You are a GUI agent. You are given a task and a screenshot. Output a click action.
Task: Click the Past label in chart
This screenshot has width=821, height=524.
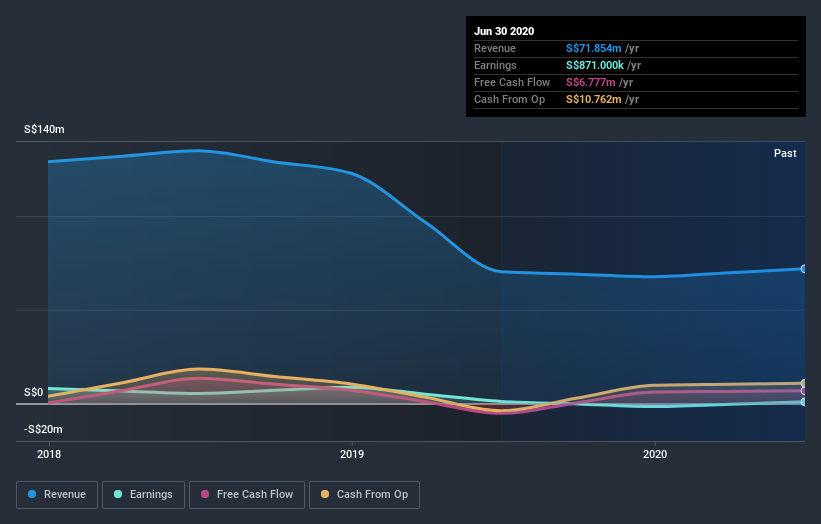(x=785, y=153)
